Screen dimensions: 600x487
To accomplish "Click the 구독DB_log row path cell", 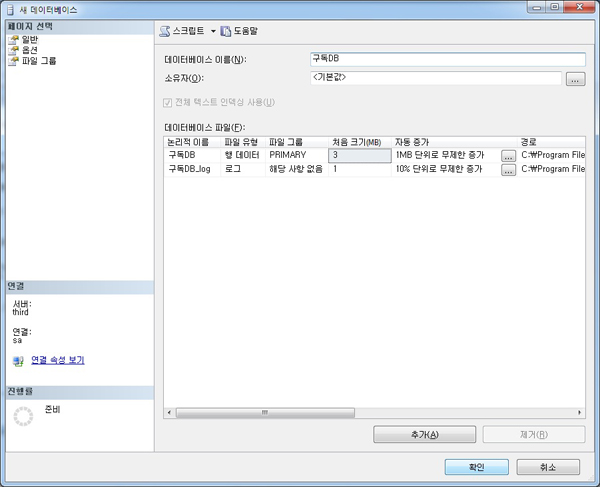I will 552,169.
